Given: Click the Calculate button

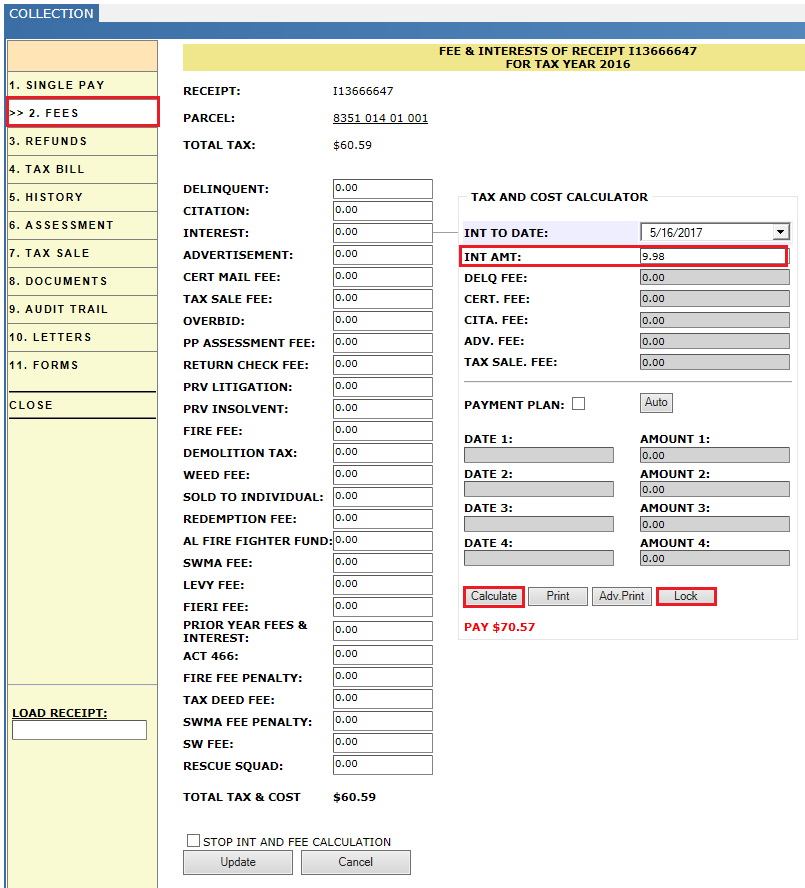Looking at the screenshot, I should (x=493, y=596).
